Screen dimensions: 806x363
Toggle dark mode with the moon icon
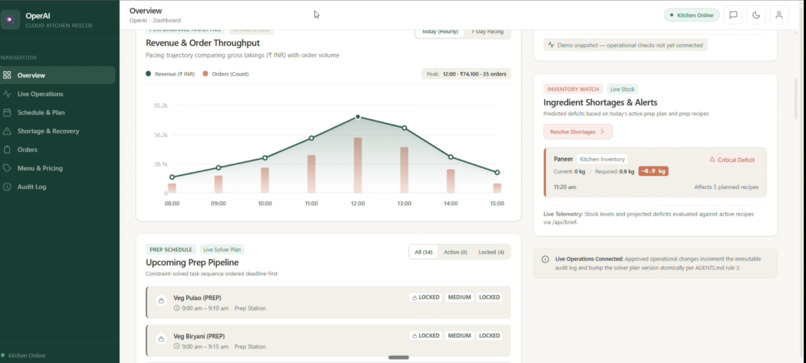(x=756, y=15)
